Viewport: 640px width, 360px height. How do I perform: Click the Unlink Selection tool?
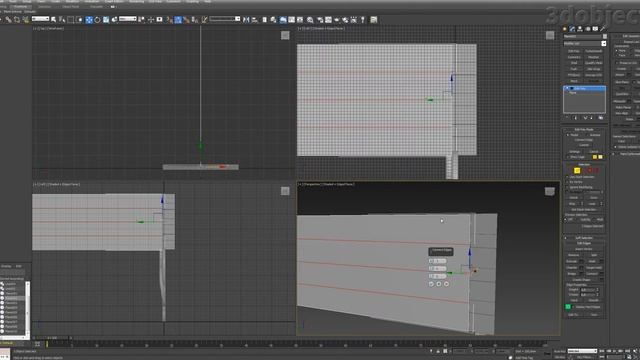tap(17, 20)
